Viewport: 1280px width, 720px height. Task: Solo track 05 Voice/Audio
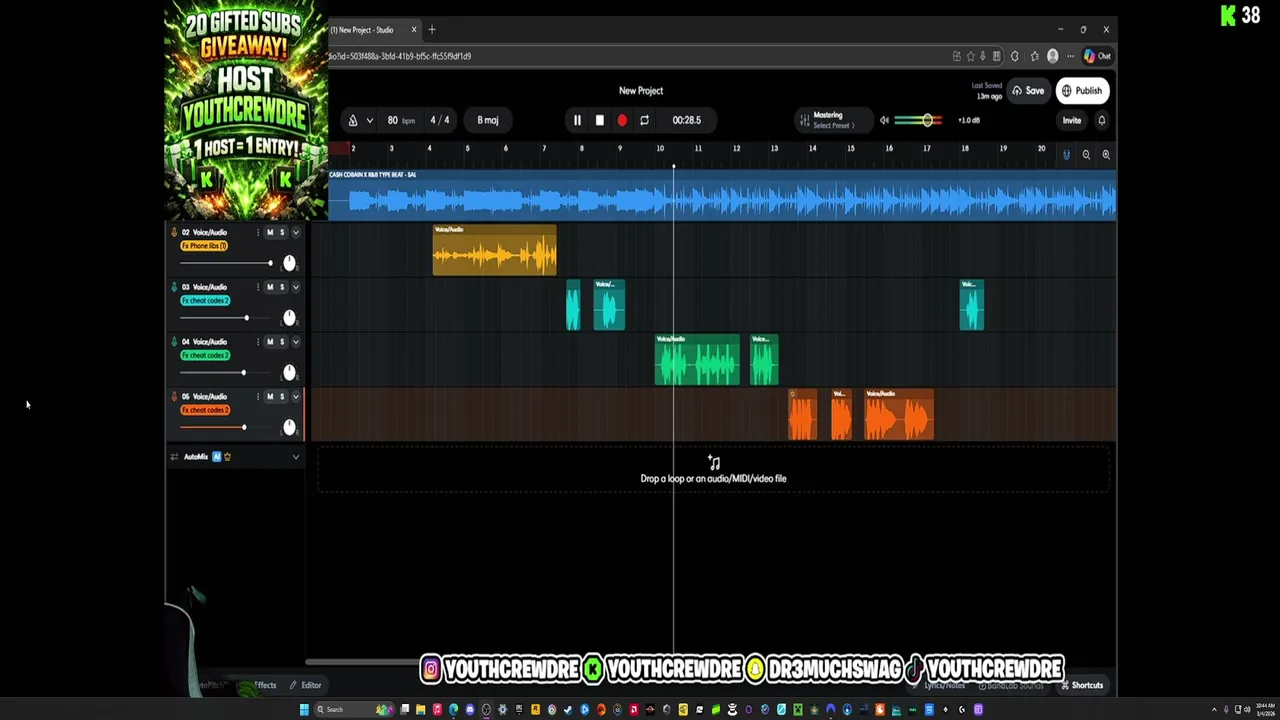click(x=282, y=397)
